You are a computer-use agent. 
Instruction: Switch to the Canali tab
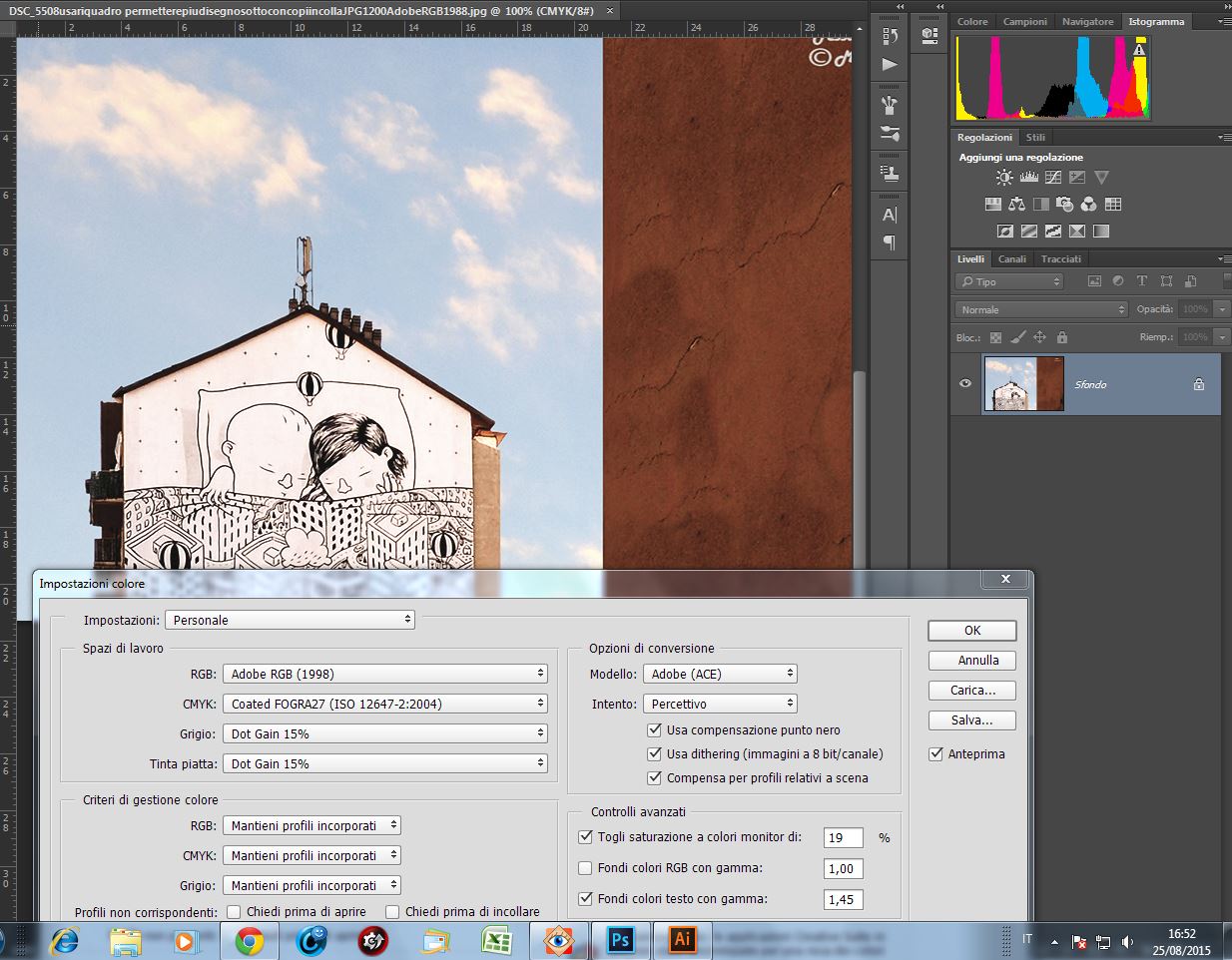(1012, 258)
